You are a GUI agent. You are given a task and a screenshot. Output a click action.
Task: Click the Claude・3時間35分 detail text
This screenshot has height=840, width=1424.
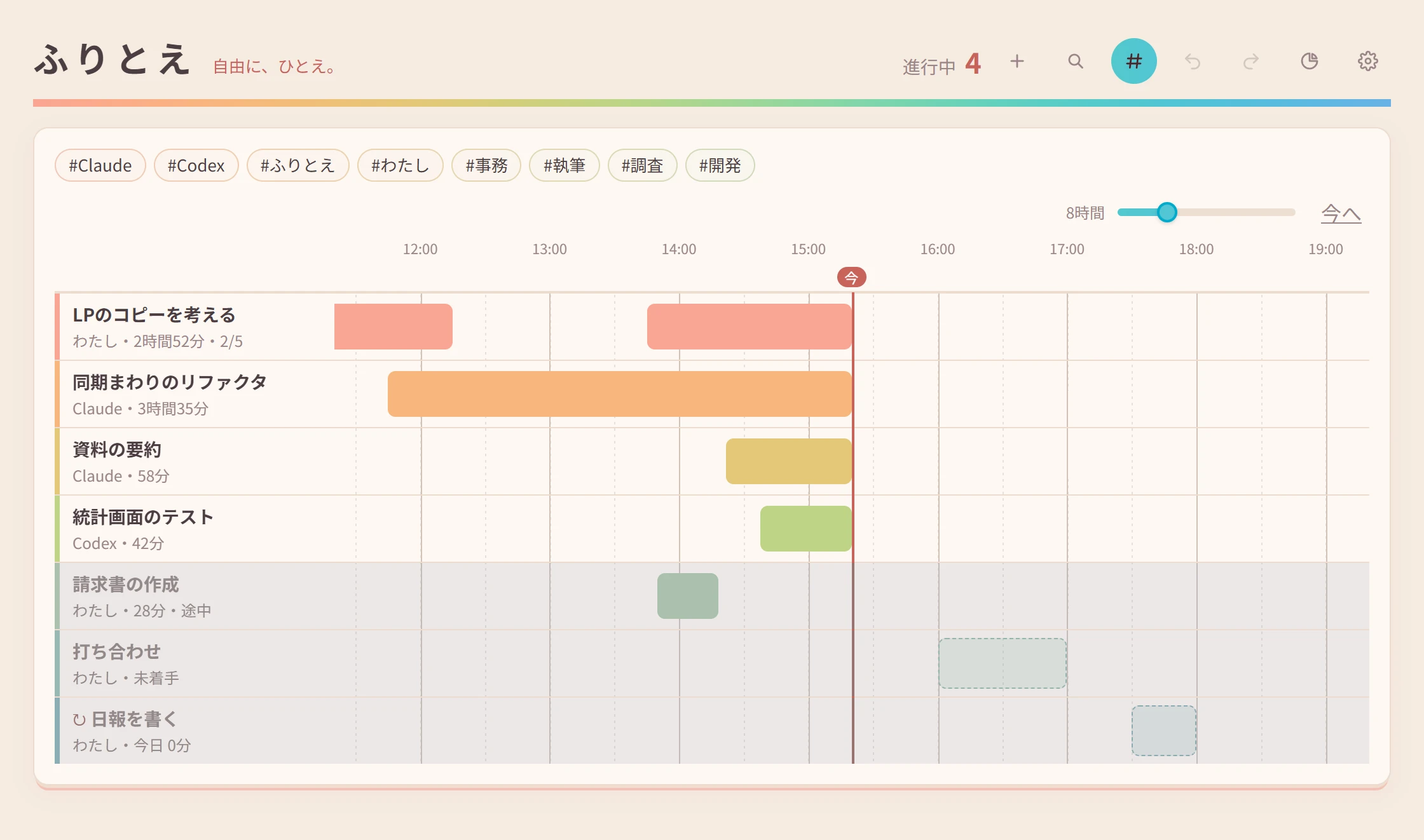click(140, 409)
